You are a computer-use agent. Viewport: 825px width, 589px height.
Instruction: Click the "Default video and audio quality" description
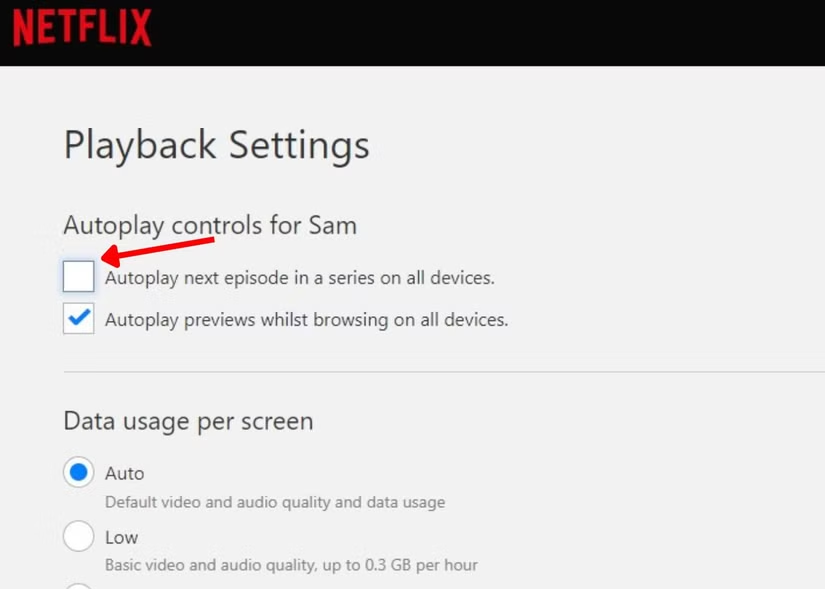(x=274, y=502)
